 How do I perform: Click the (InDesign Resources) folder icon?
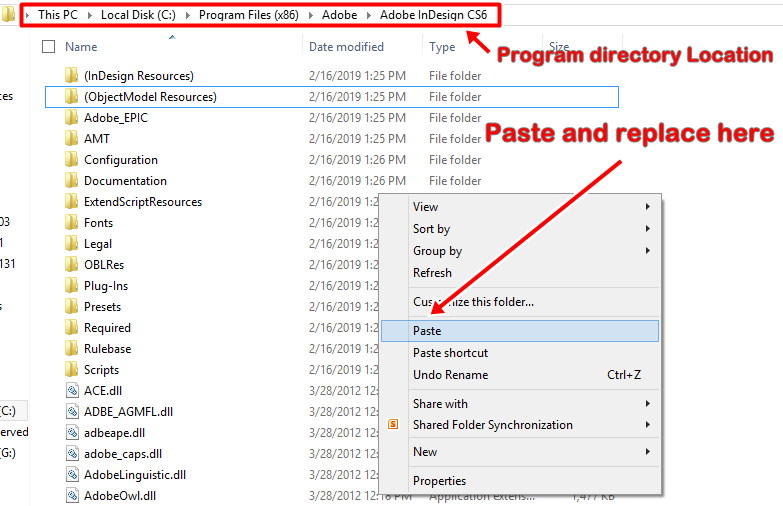pos(71,75)
